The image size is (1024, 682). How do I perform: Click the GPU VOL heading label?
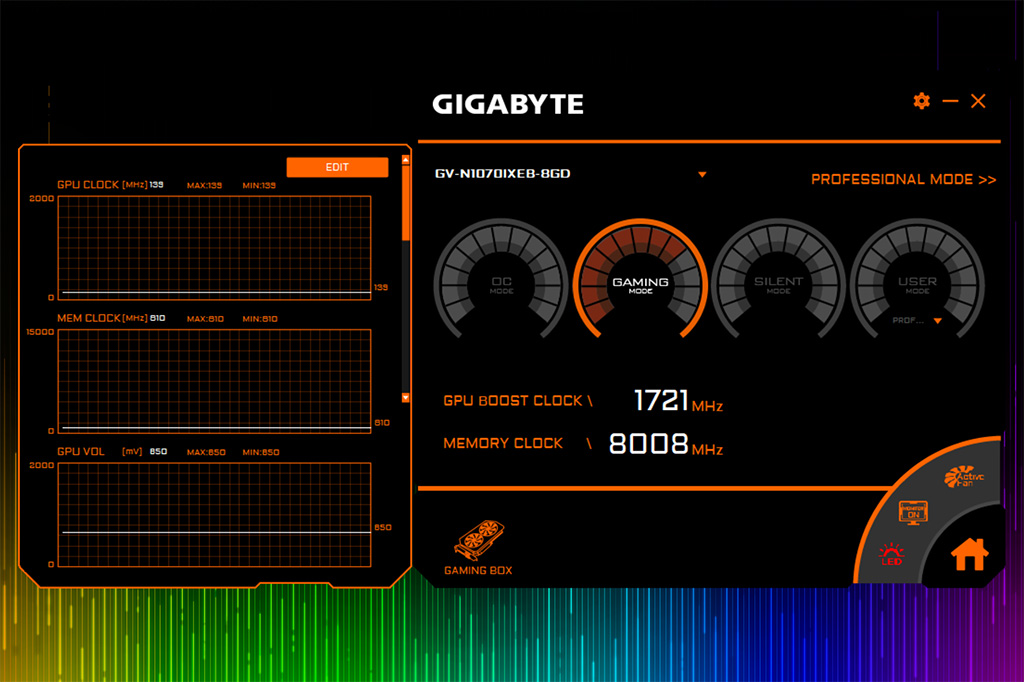point(80,451)
